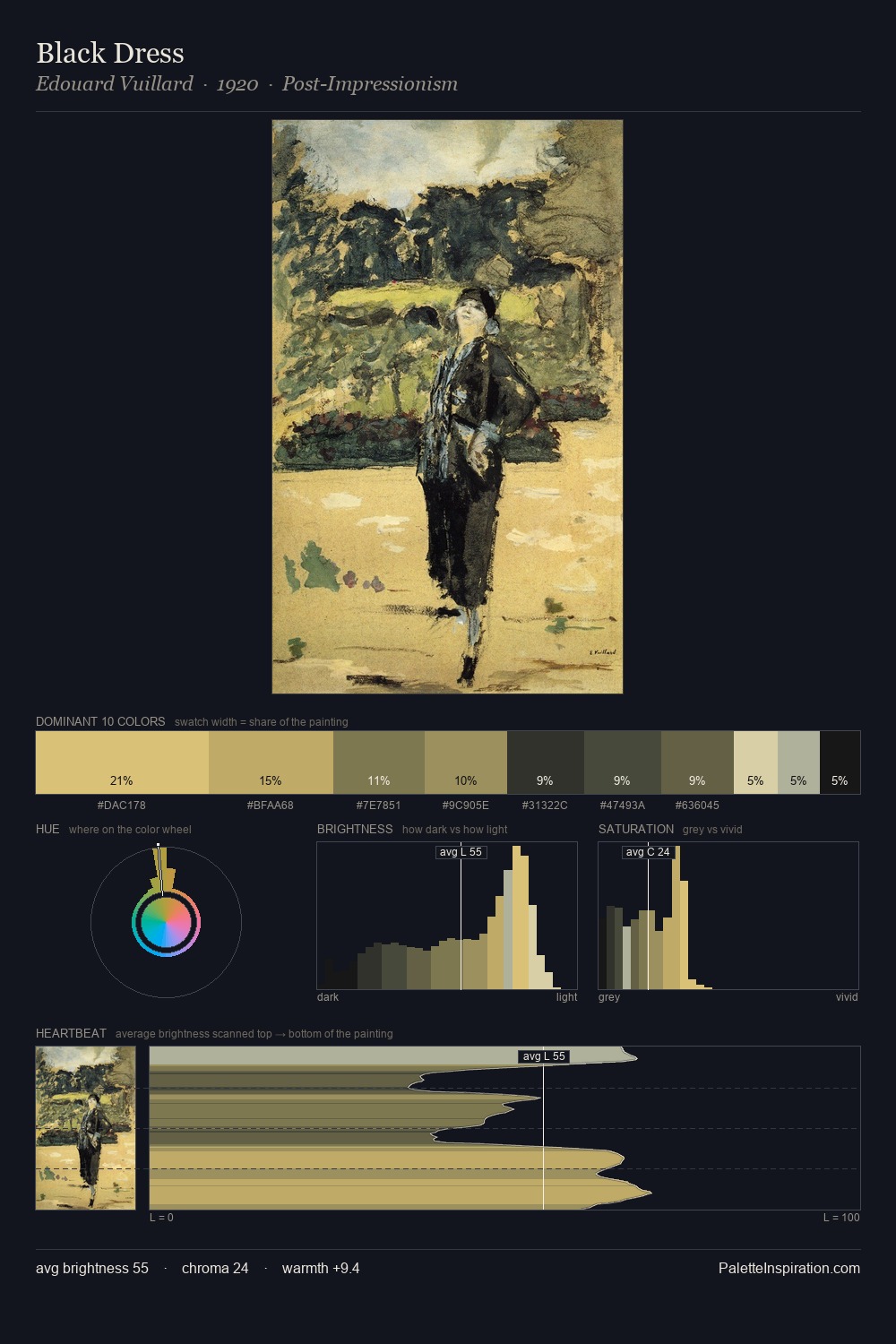Click the hex code '#9C905E'

(x=466, y=806)
